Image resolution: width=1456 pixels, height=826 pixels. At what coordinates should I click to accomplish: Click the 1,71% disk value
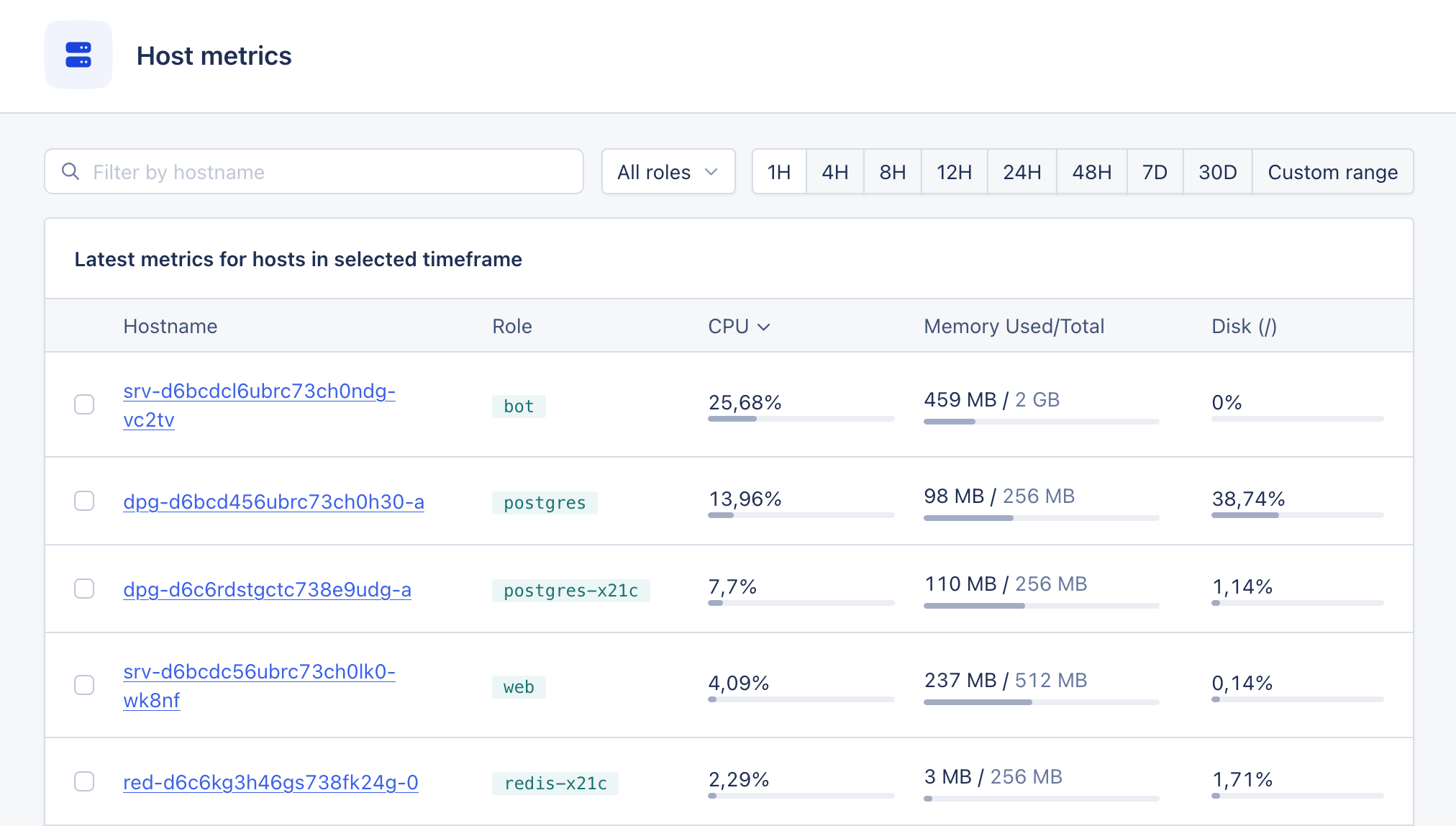[x=1242, y=779]
